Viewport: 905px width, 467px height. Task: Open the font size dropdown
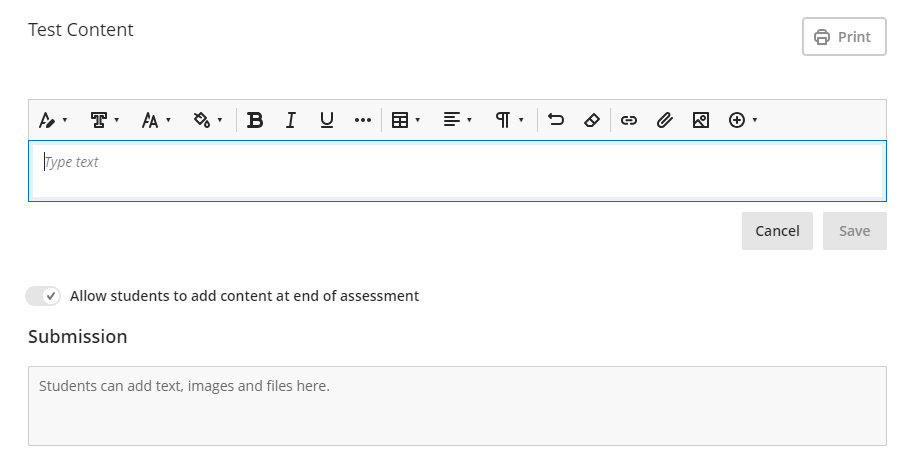pos(156,120)
